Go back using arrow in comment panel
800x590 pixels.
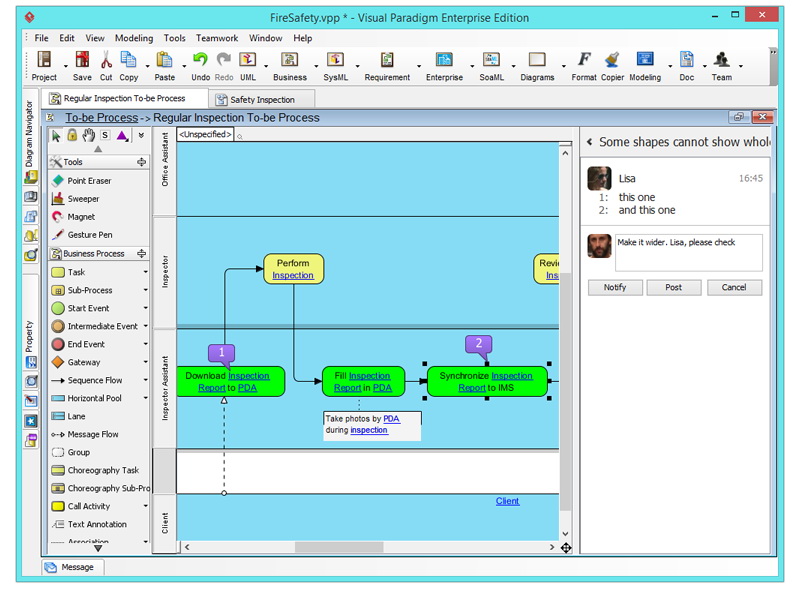589,142
